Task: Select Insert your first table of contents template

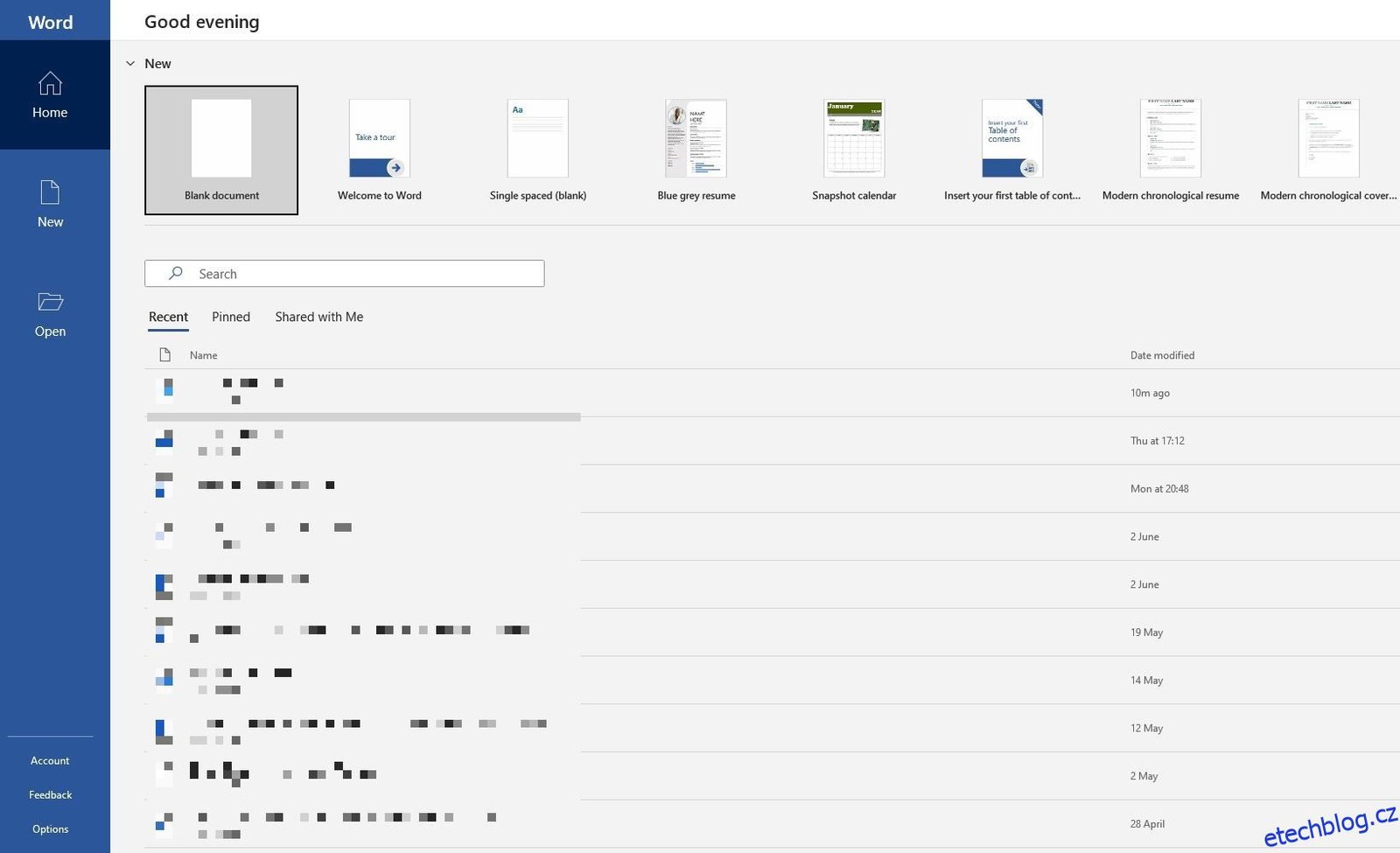Action: coord(1012,150)
